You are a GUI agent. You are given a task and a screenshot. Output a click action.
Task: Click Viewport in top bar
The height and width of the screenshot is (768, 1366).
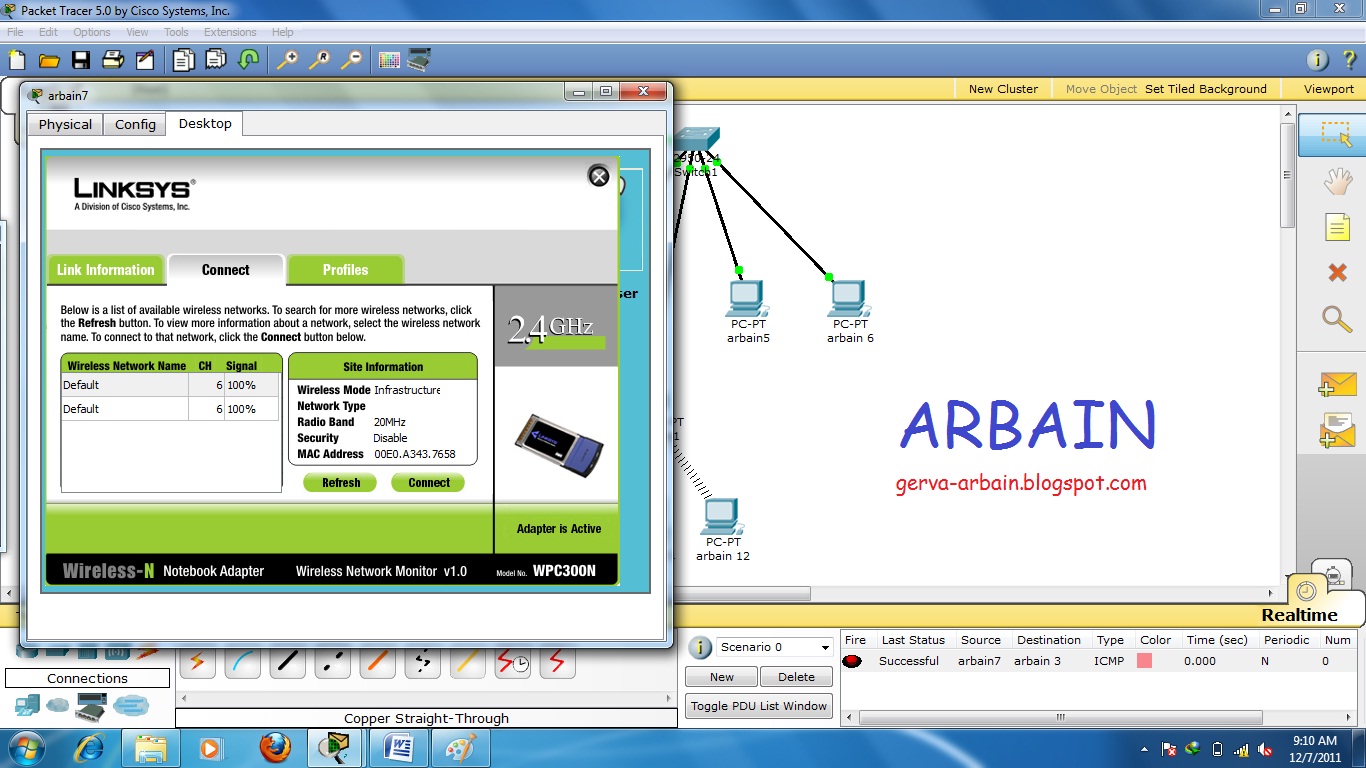tap(1328, 89)
